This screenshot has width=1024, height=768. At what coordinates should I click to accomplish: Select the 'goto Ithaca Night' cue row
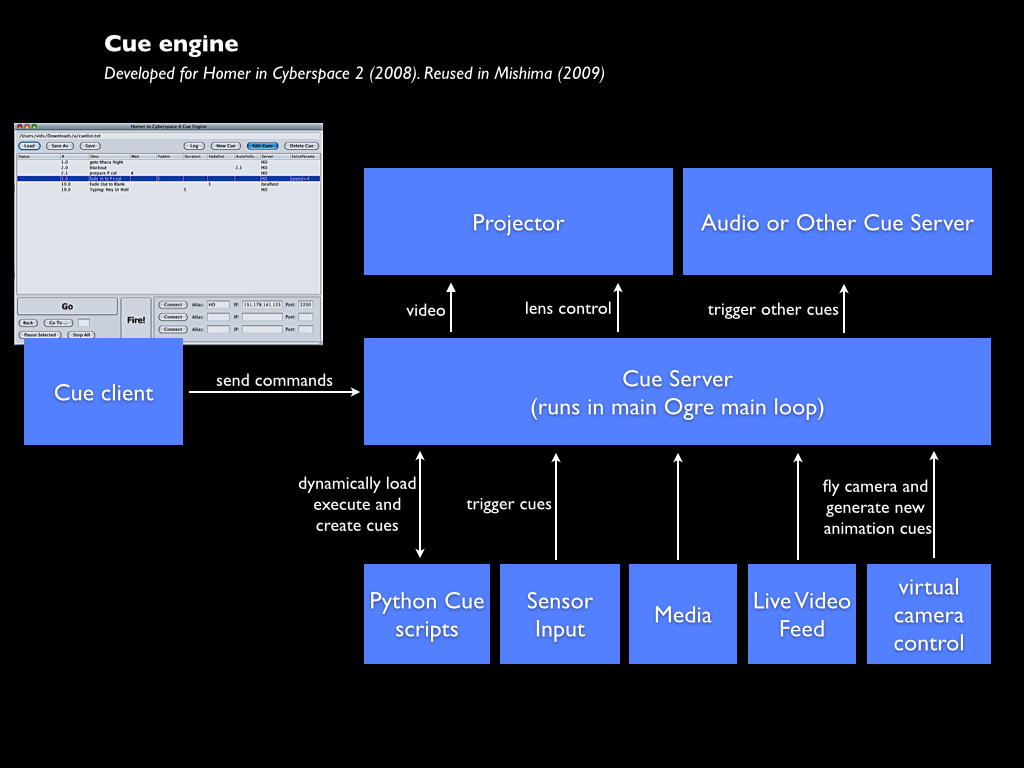[106, 162]
